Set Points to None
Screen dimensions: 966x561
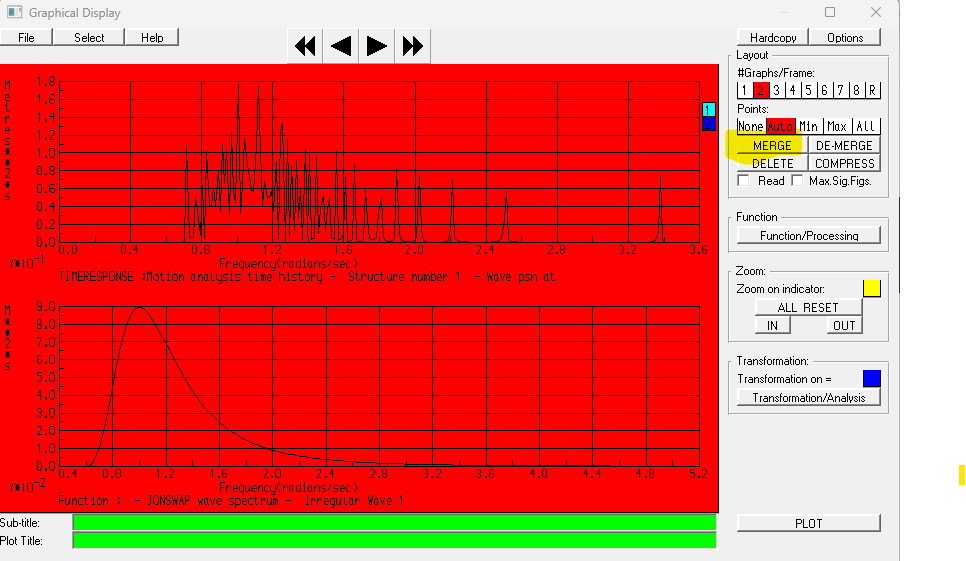click(751, 126)
